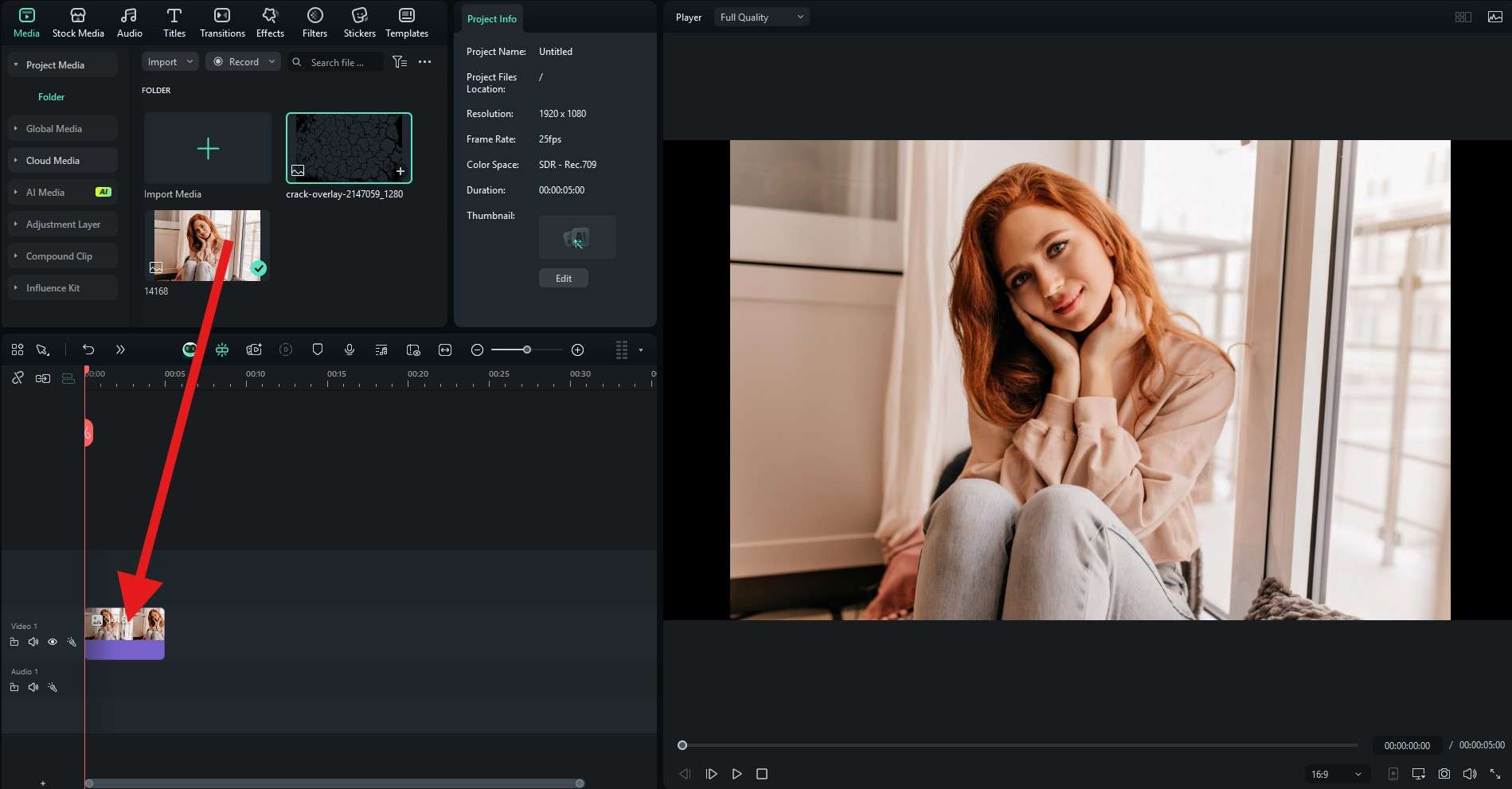Open the track height dropdown arrow
The height and width of the screenshot is (789, 1512).
(x=641, y=350)
